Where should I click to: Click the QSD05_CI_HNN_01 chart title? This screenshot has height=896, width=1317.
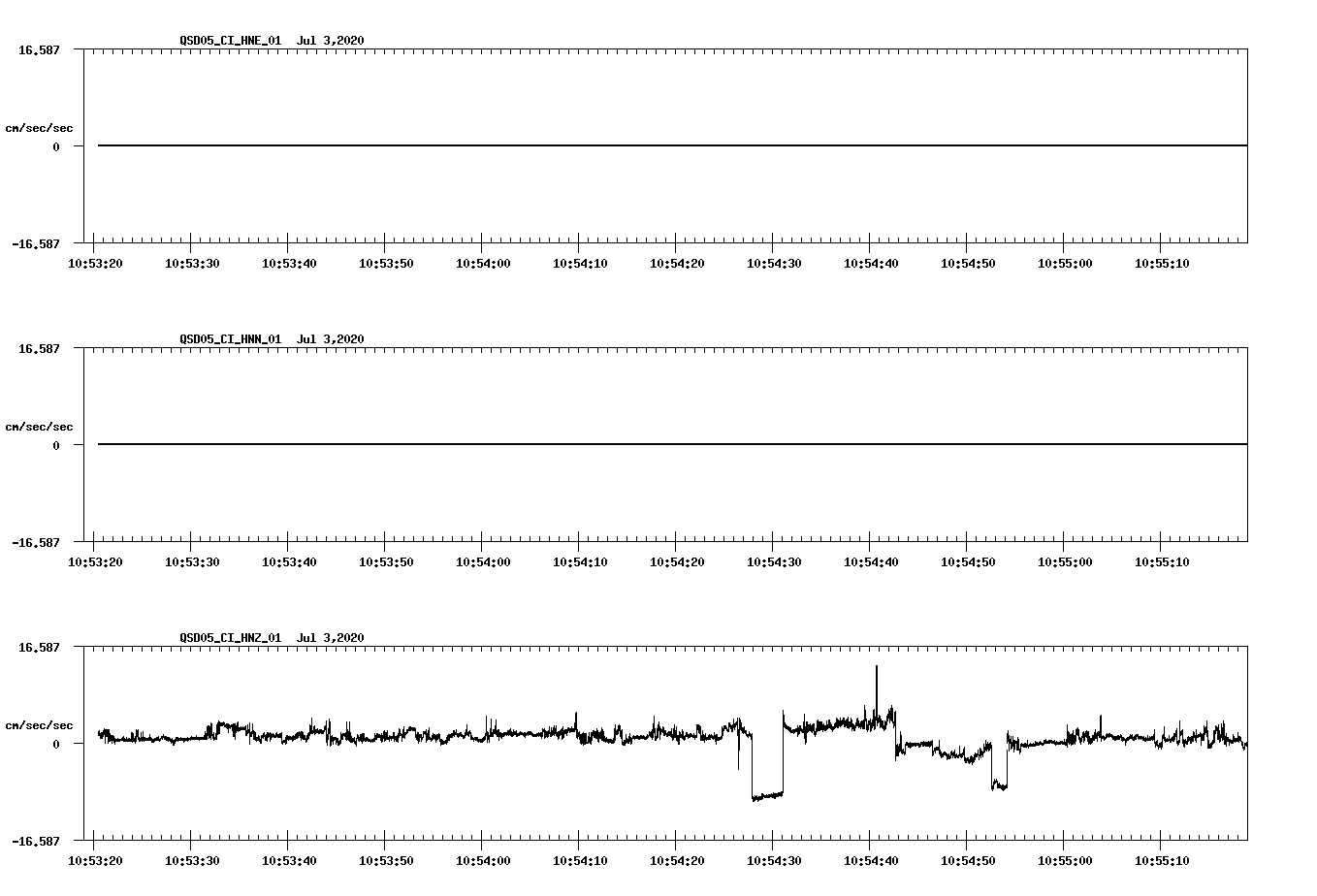click(x=272, y=338)
